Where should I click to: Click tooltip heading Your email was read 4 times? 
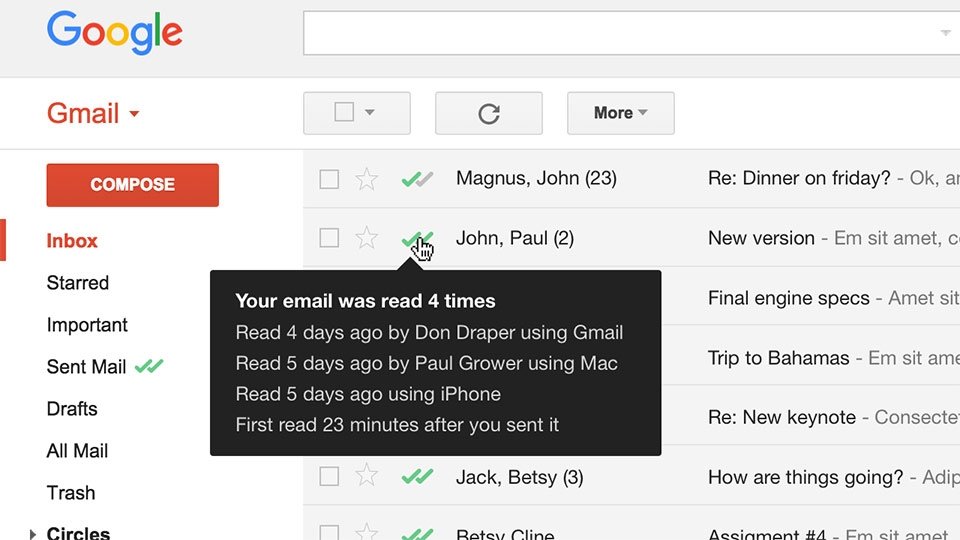coord(366,301)
